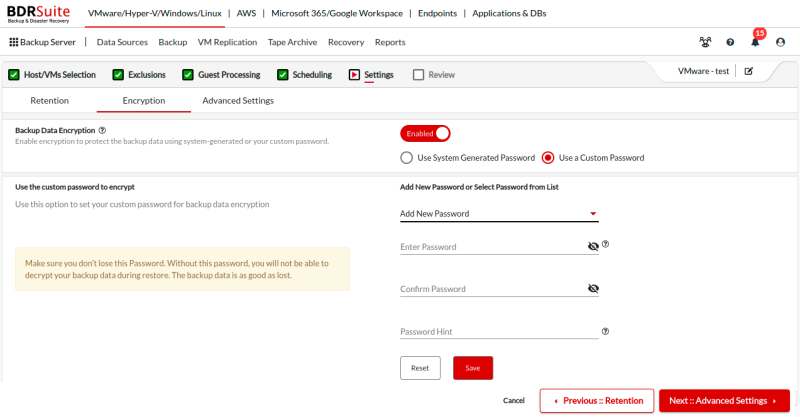This screenshot has height=417, width=800.
Task: Click help icon next to Enter Password
Action: click(606, 244)
